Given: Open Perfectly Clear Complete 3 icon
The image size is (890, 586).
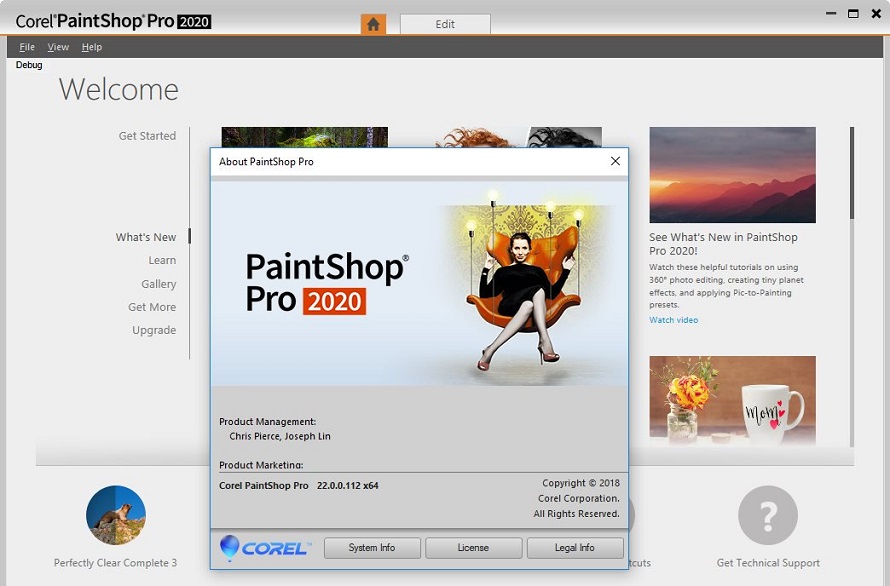Looking at the screenshot, I should (x=116, y=515).
